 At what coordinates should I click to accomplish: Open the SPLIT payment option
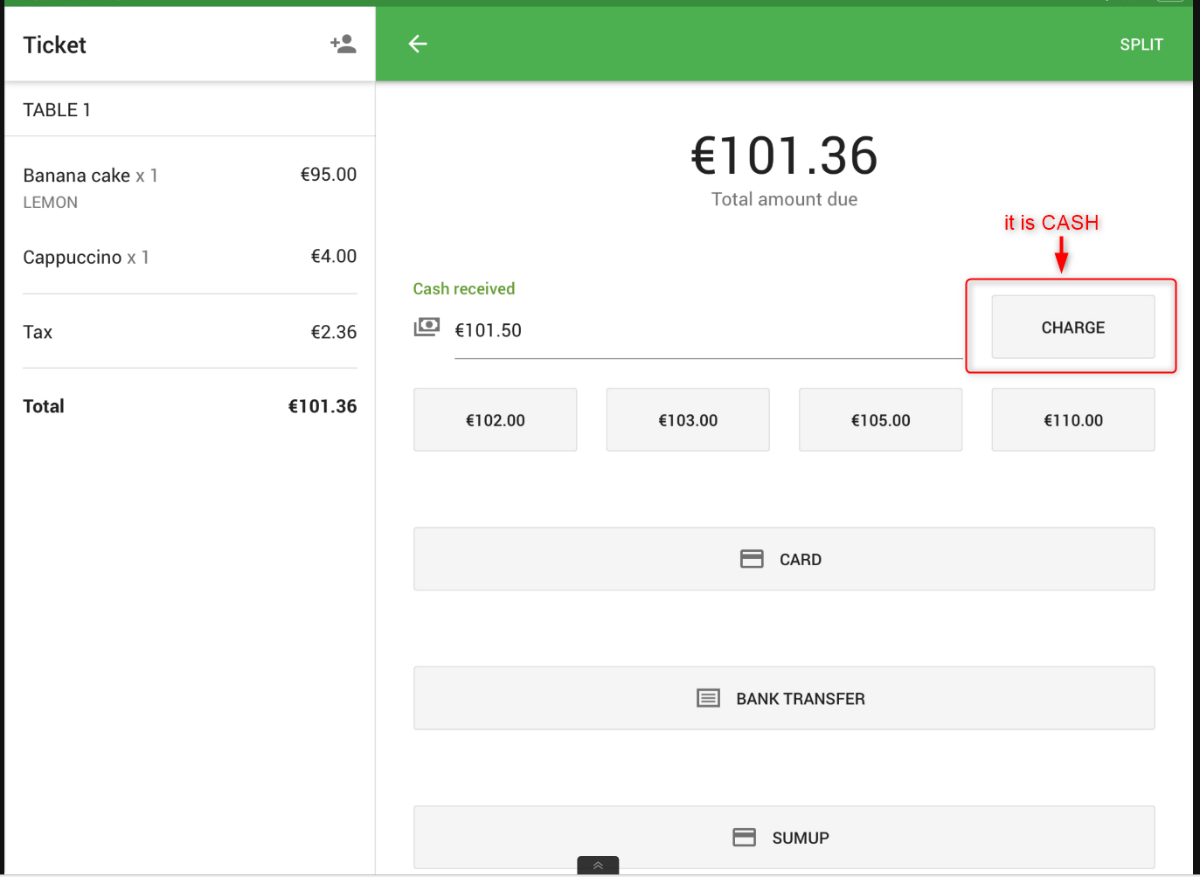point(1141,44)
